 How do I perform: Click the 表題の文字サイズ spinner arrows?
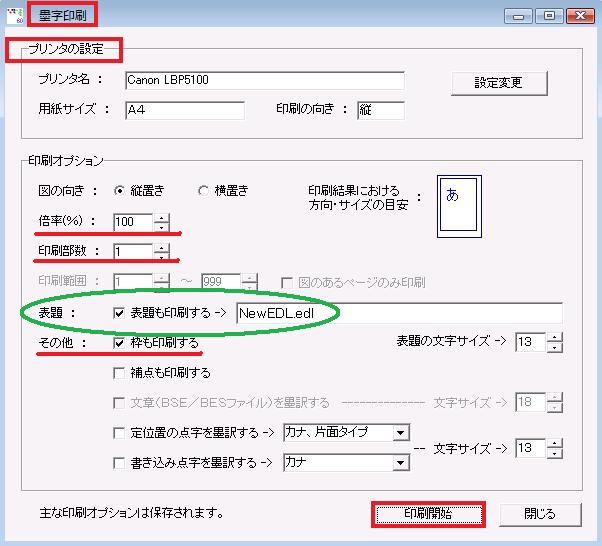tap(555, 343)
